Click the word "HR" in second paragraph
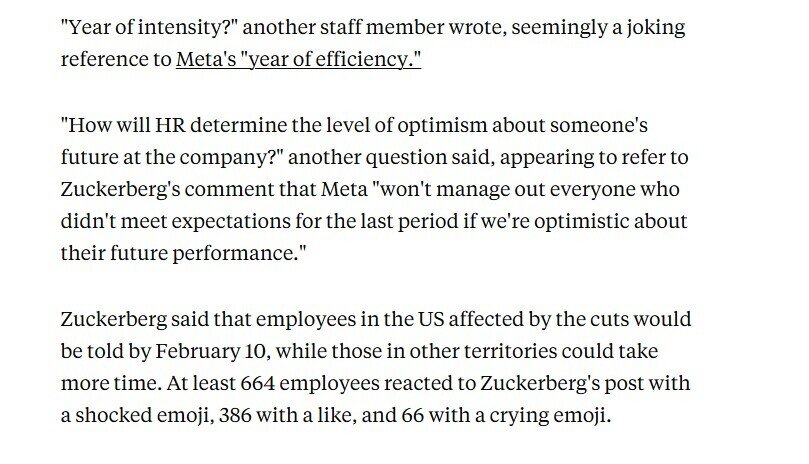The height and width of the screenshot is (464, 809). 170,125
